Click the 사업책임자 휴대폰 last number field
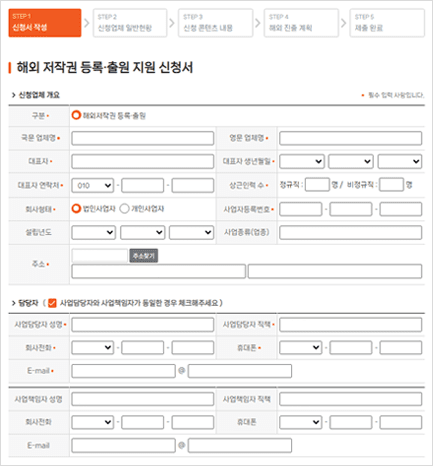Screen dimensions: 433x466 point(401,422)
